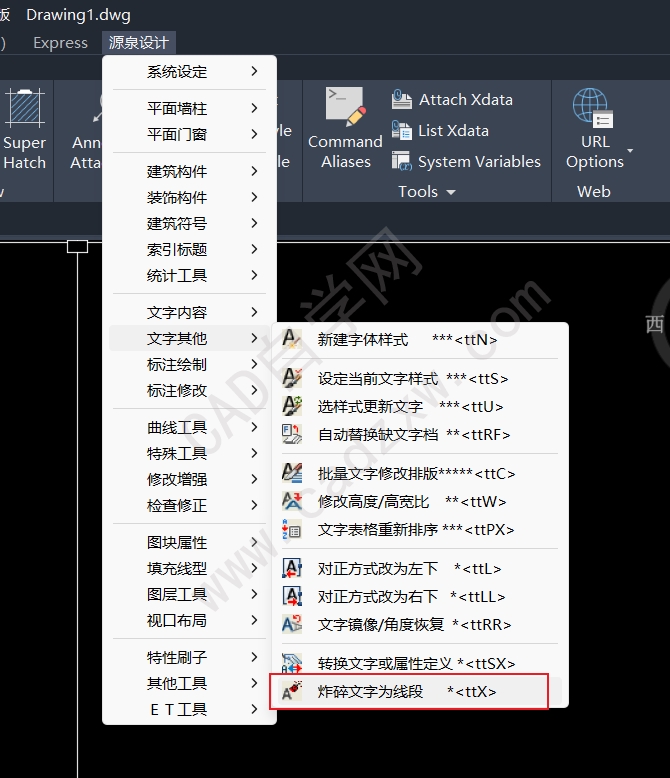Click the 设定当前文字样式 icon
Image resolution: width=670 pixels, height=778 pixels.
pyautogui.click(x=292, y=379)
